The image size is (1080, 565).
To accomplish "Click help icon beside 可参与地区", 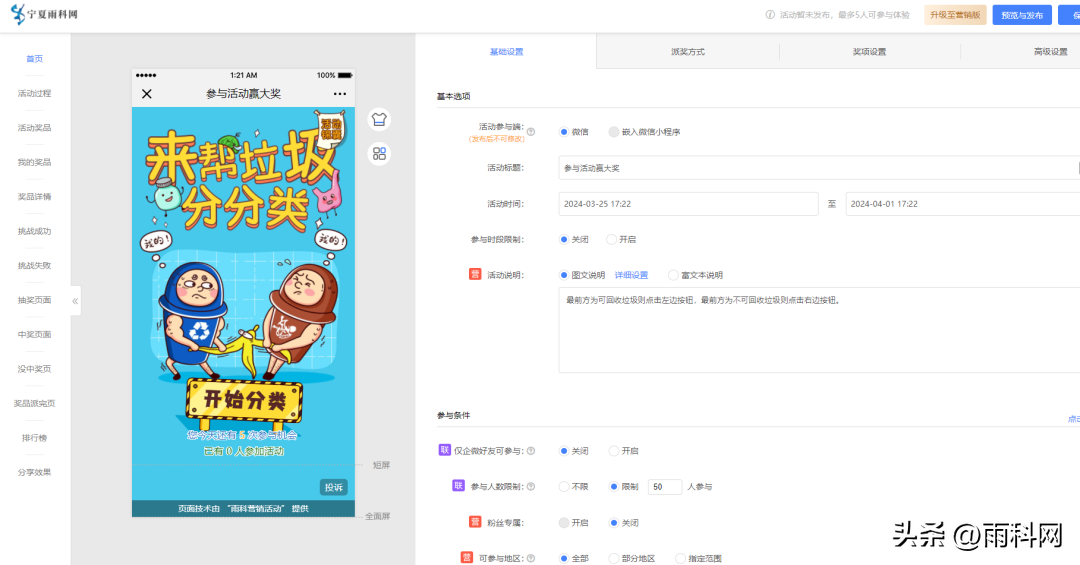I will click(531, 558).
